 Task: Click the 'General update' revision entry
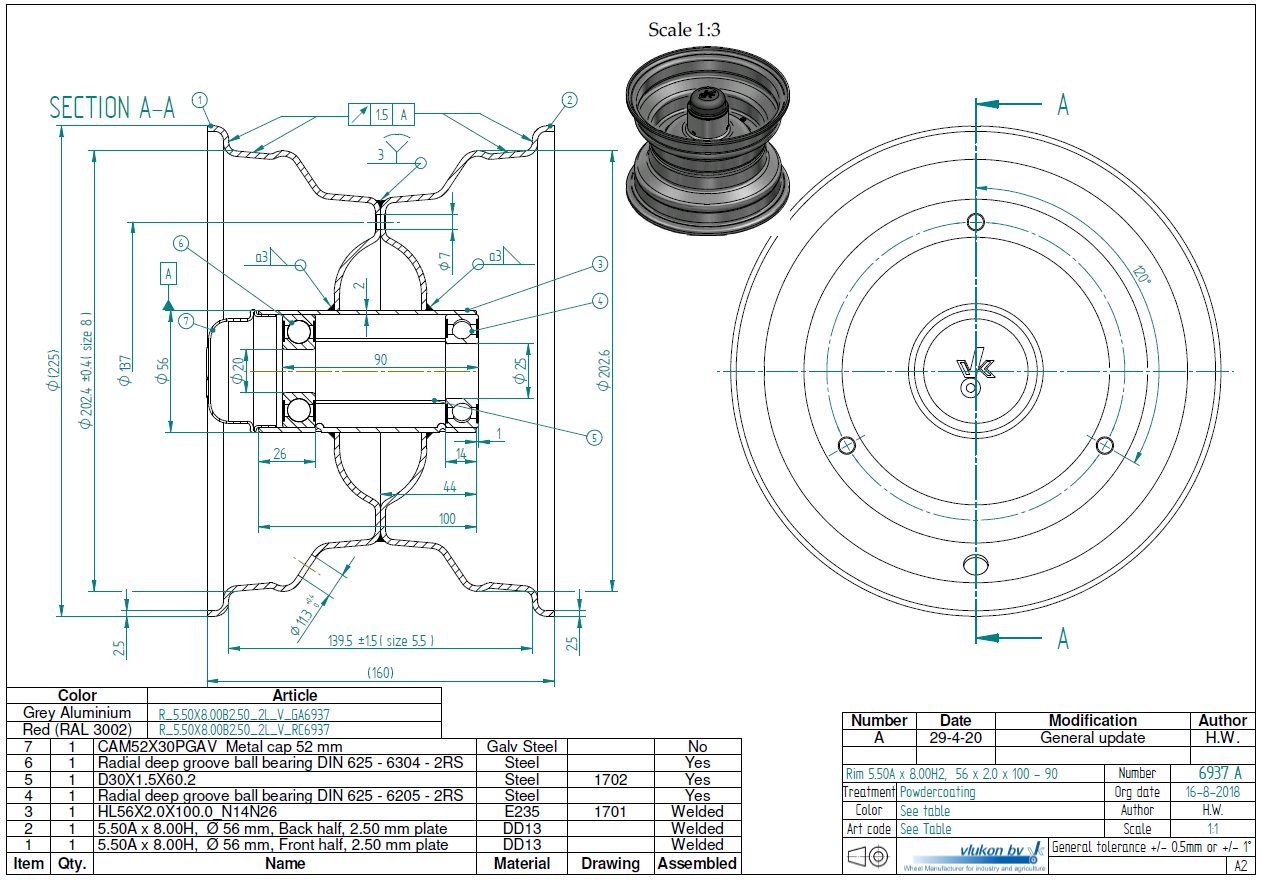1092,738
